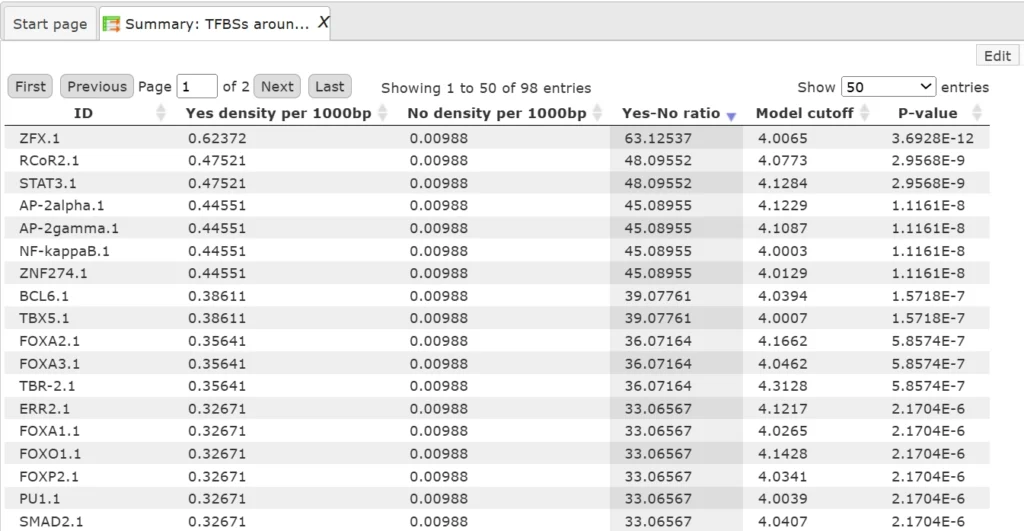Screen dimensions: 1024x531
Task: Select the NF-kappaB.1 entry
Action: click(64, 251)
